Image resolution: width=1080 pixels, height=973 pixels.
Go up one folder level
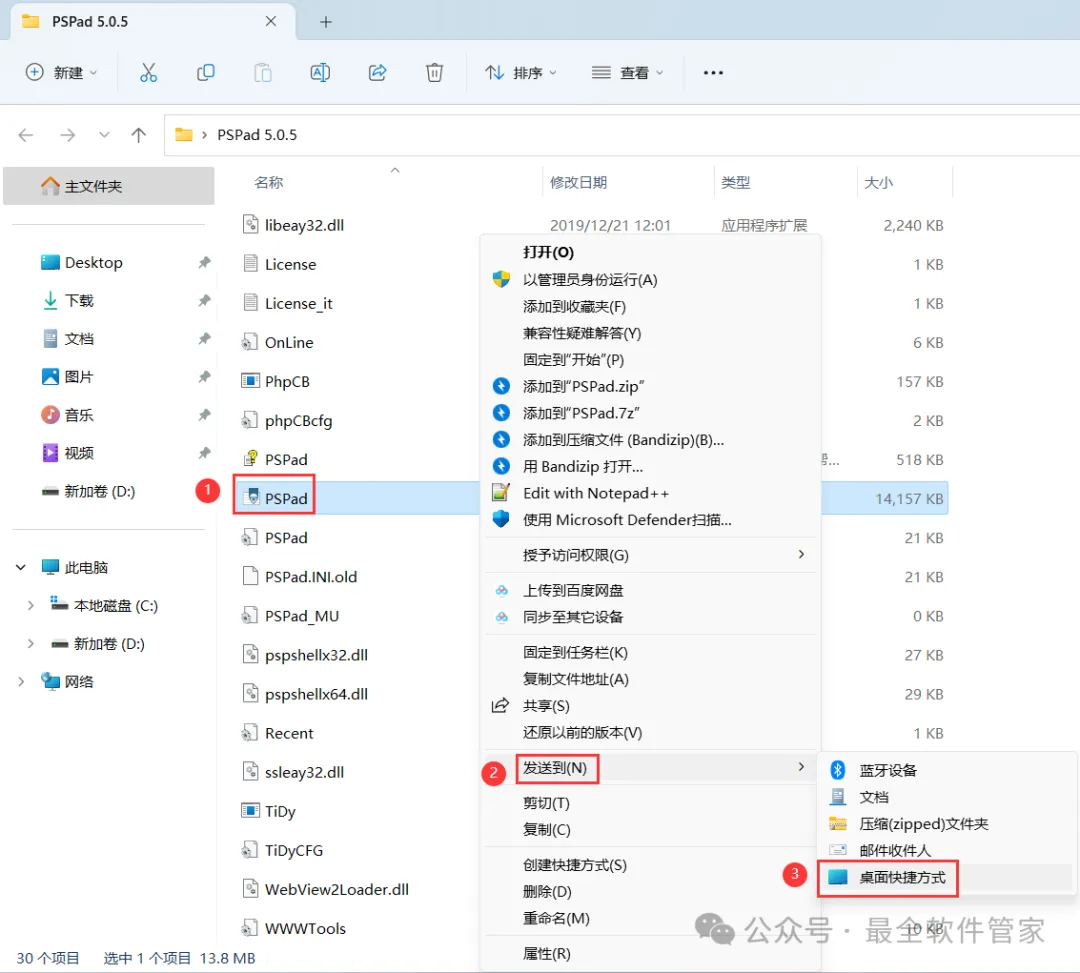point(138,135)
